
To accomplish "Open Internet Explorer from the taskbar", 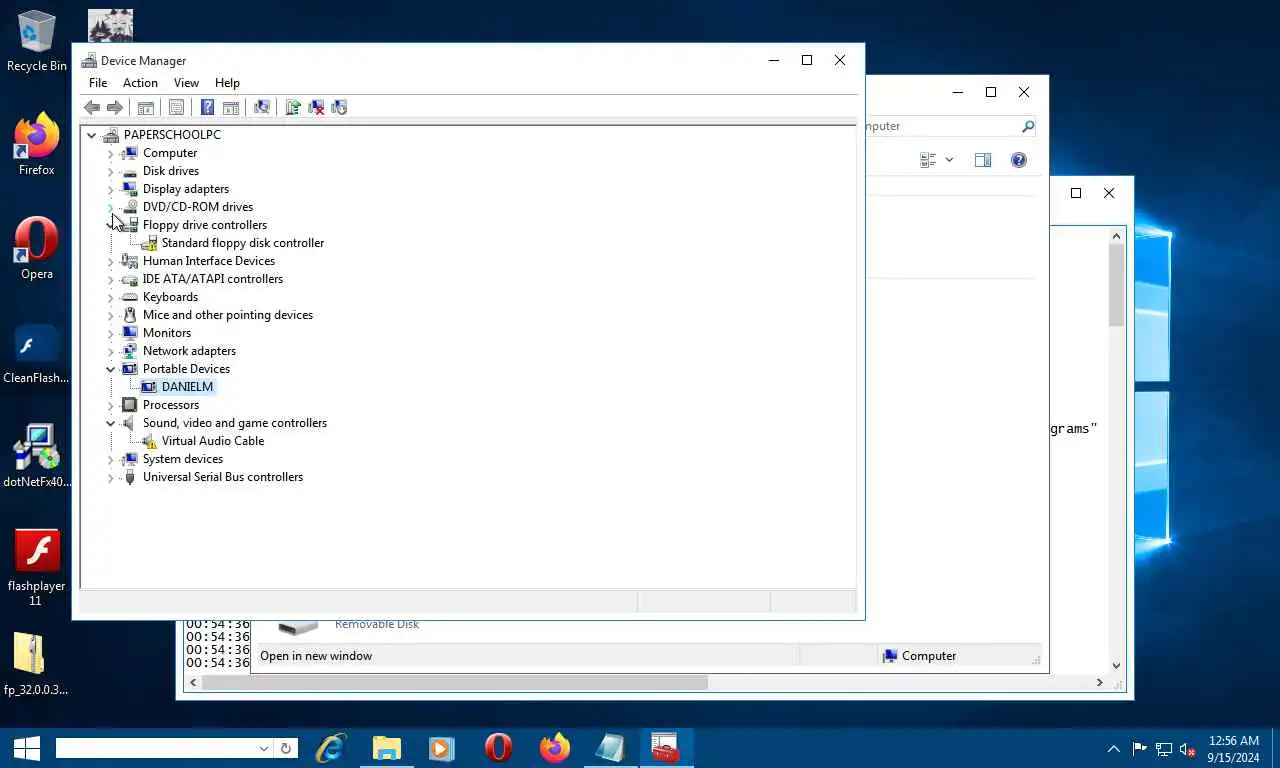I will click(330, 748).
